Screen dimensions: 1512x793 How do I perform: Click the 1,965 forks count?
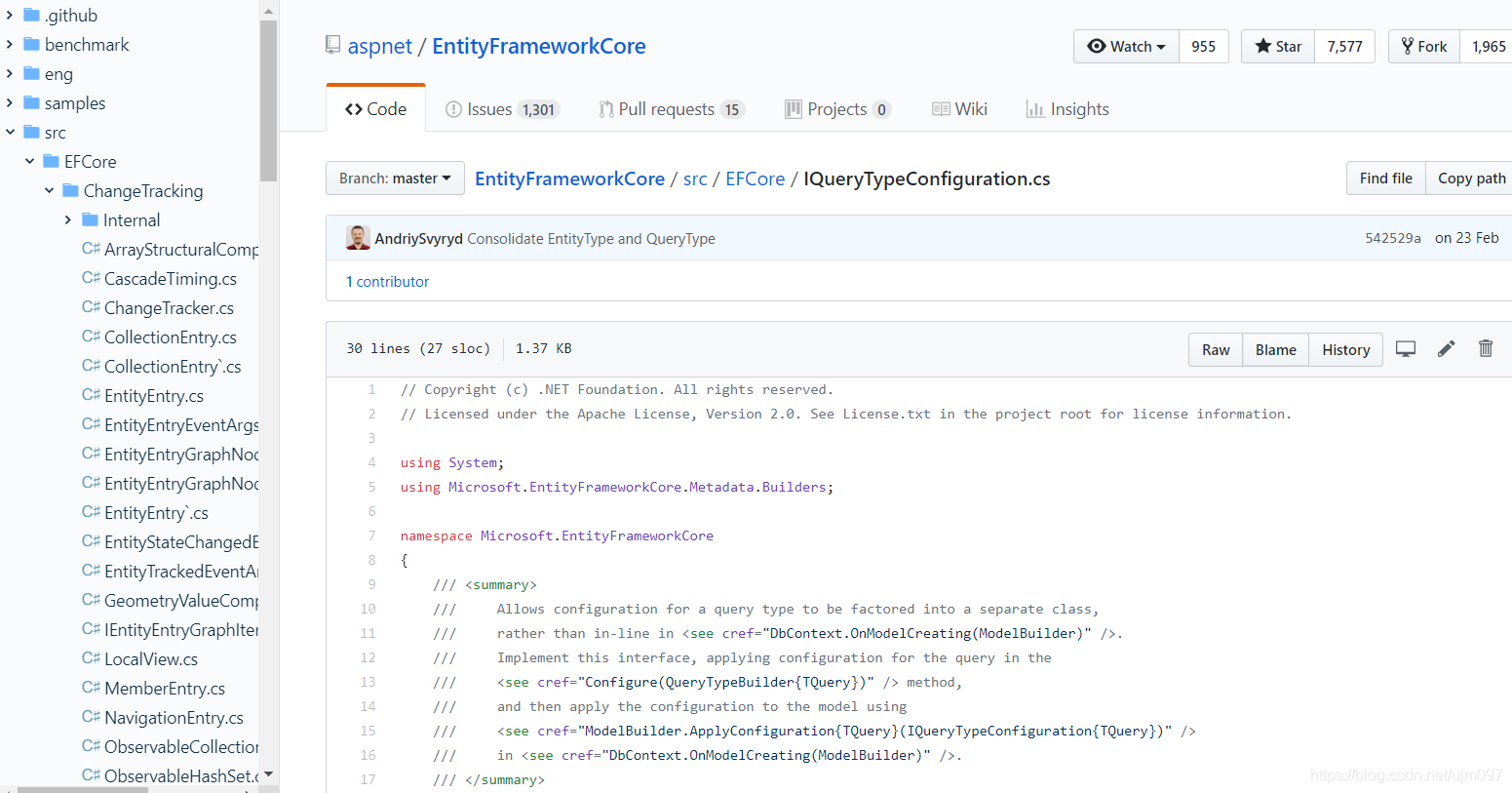point(1488,46)
